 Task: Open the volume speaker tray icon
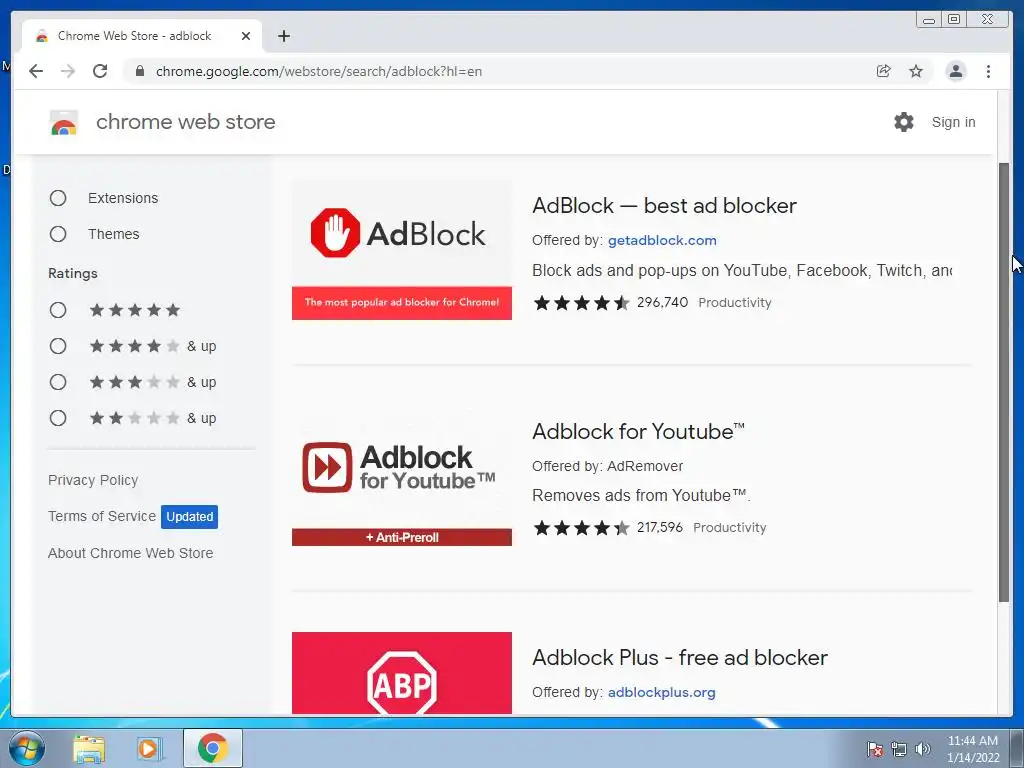[x=923, y=749]
